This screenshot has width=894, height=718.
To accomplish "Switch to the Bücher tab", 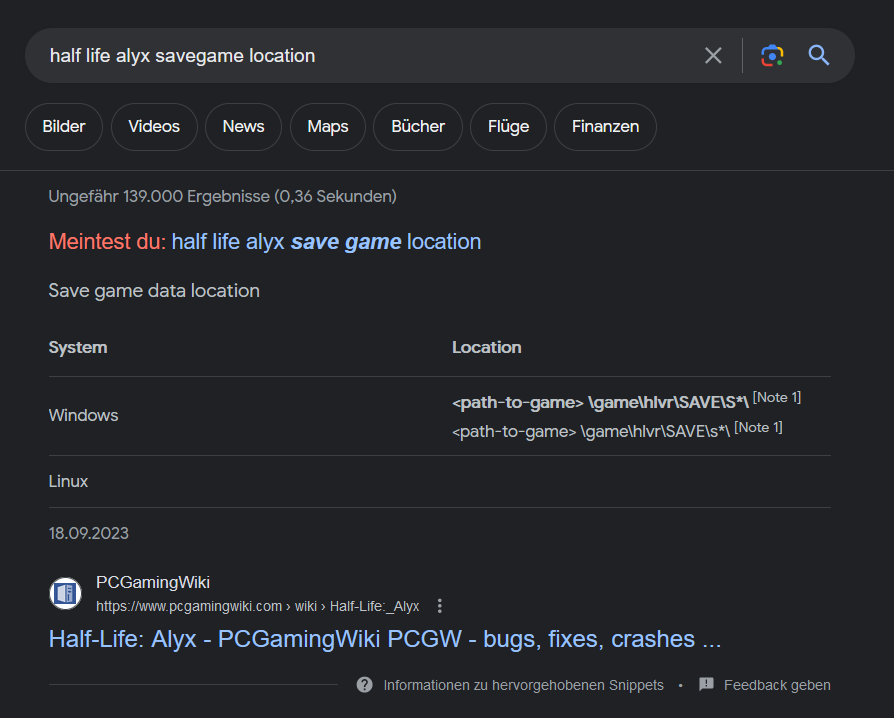I will pos(418,127).
